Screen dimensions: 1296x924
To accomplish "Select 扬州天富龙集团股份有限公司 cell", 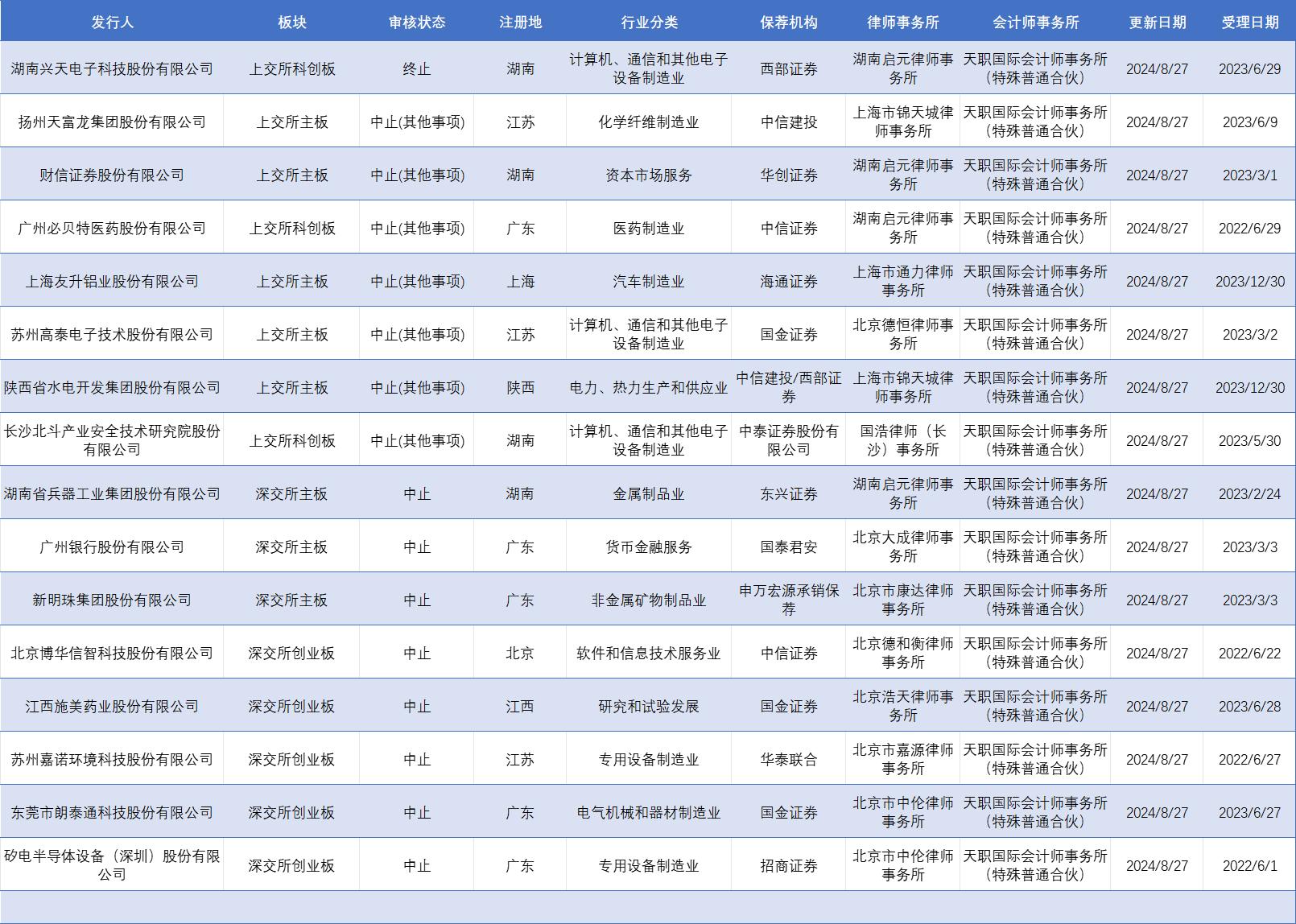I will pyautogui.click(x=112, y=122).
